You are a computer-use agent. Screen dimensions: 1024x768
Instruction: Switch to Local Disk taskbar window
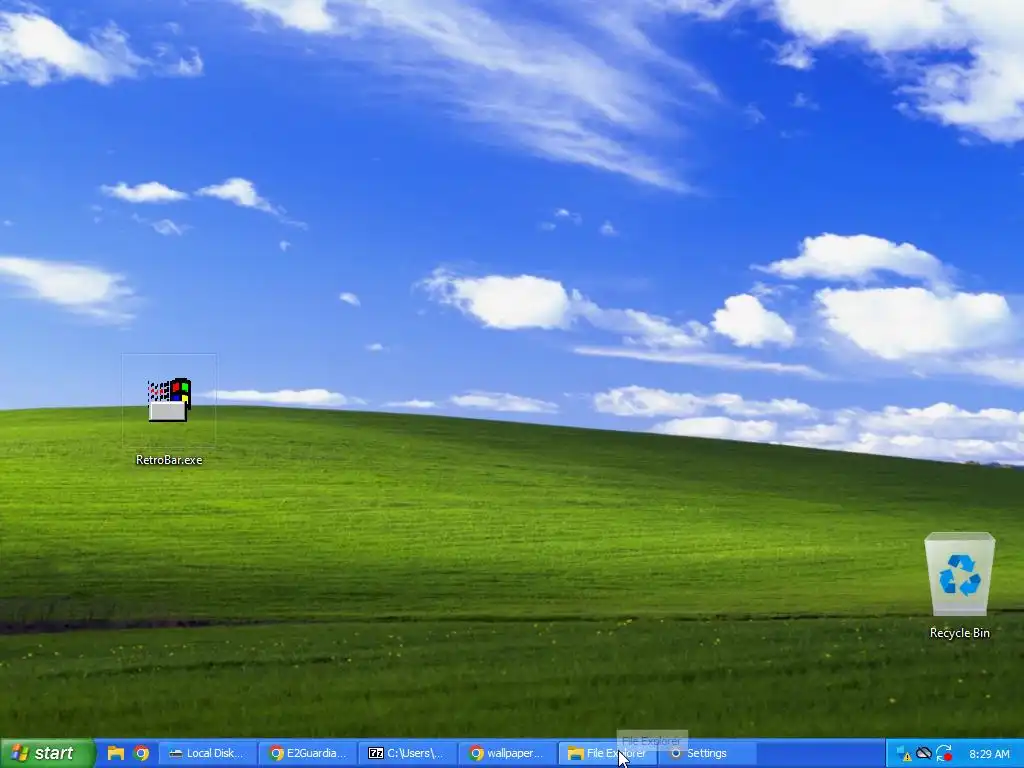pos(207,753)
